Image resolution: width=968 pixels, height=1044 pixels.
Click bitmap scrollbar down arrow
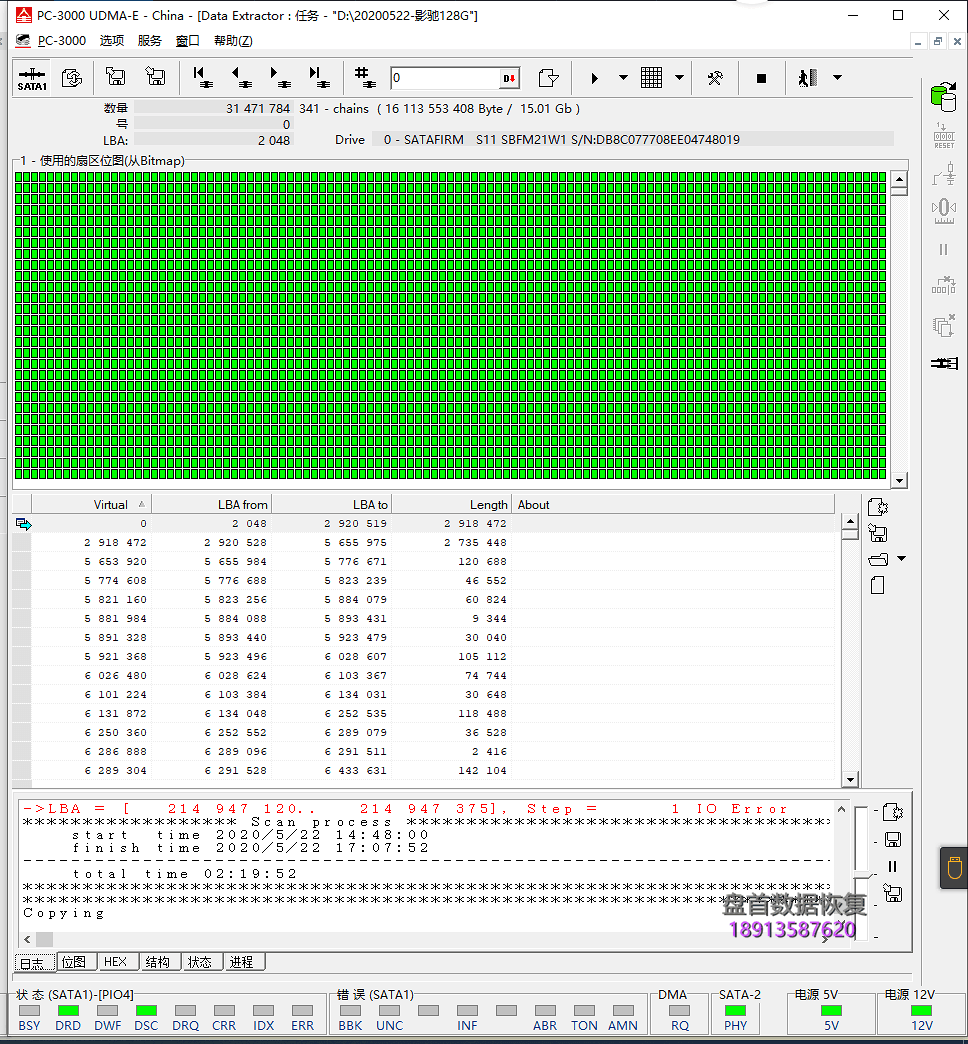coord(899,481)
